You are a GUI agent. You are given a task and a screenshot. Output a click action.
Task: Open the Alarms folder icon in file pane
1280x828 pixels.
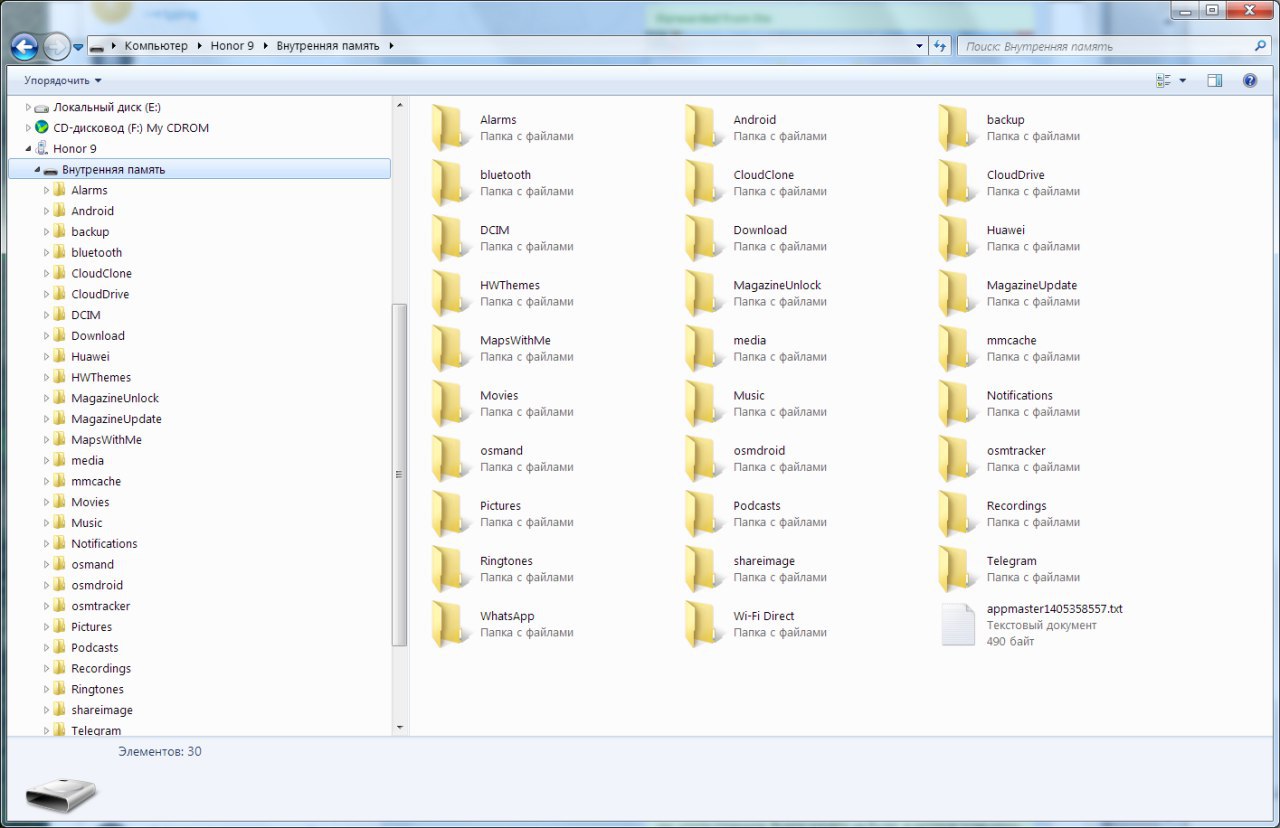point(451,128)
